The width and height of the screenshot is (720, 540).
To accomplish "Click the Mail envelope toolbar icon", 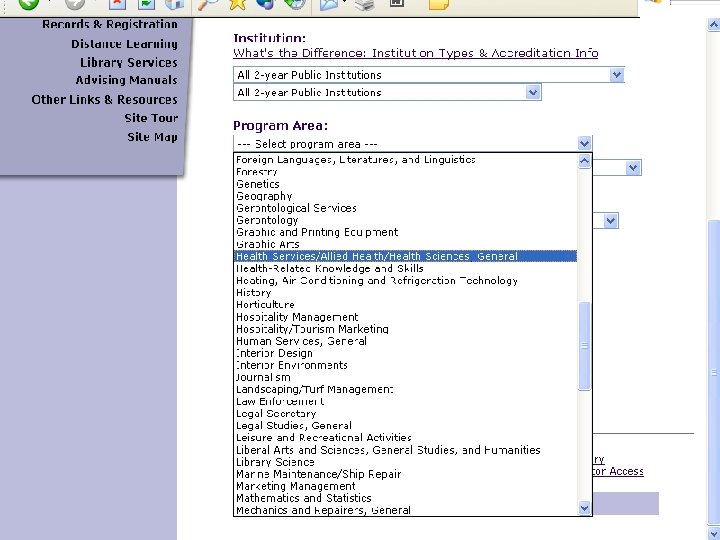I will coord(328,4).
